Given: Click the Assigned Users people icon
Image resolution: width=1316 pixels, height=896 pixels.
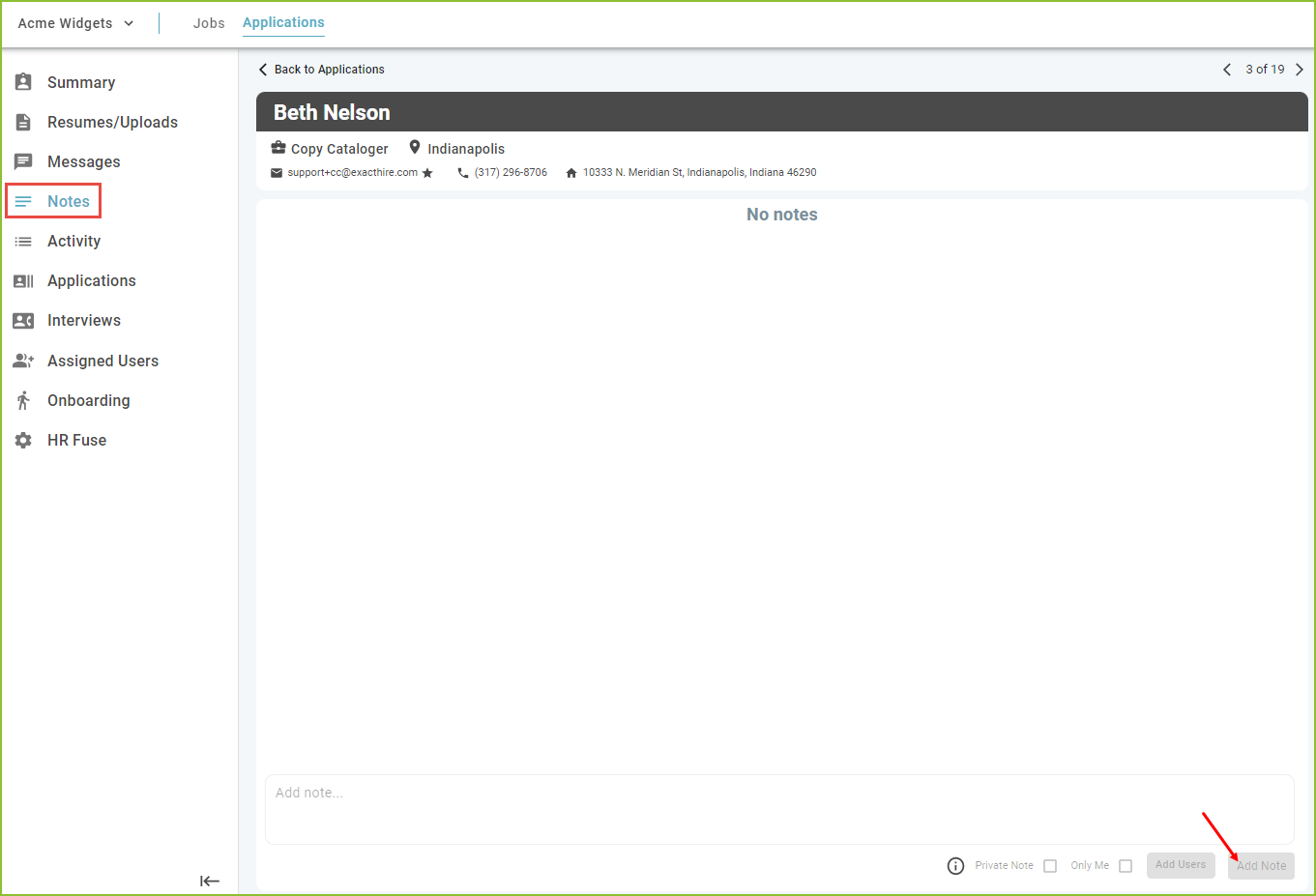Looking at the screenshot, I should coord(23,361).
